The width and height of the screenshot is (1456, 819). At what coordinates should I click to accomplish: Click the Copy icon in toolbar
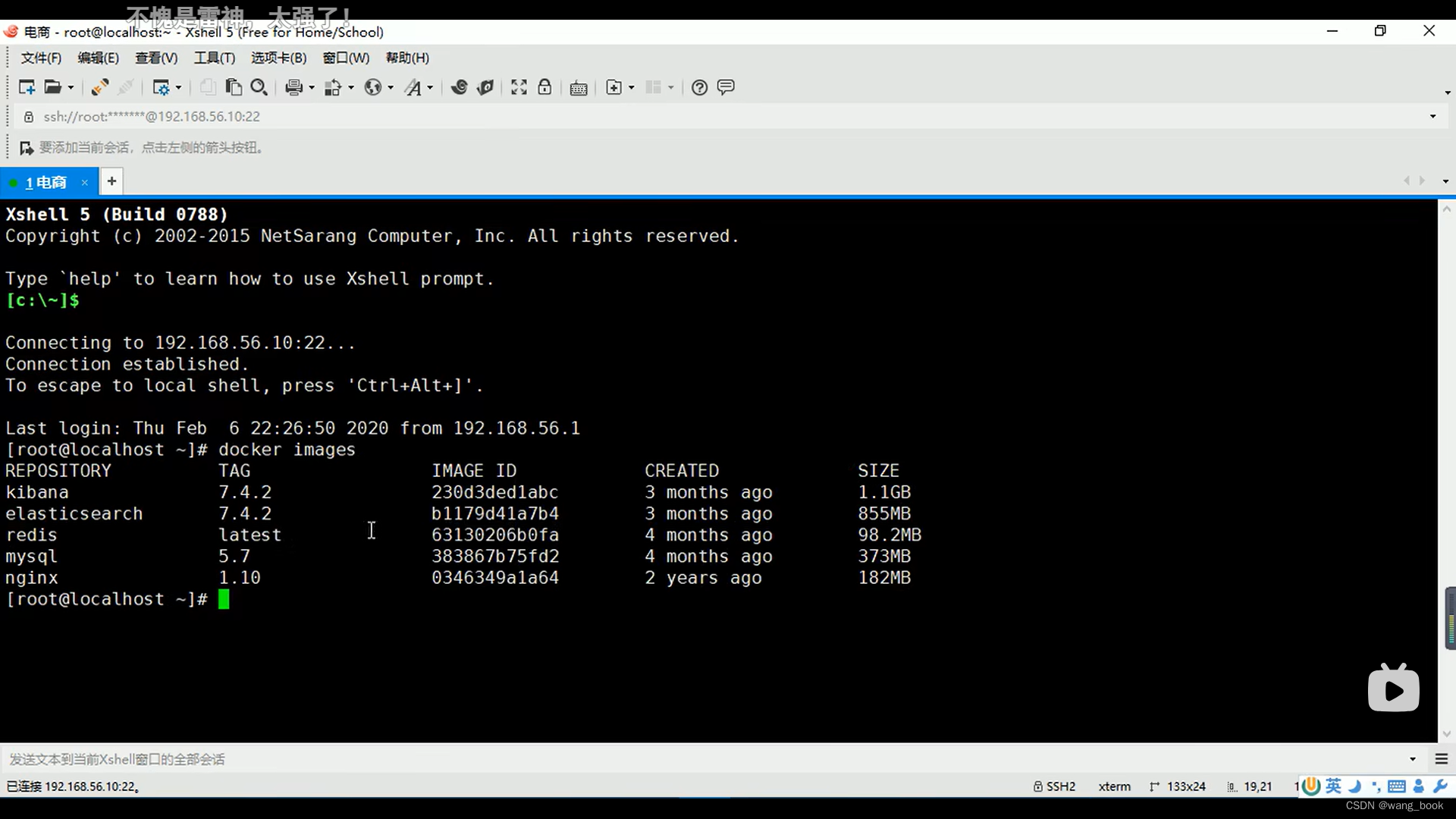click(x=207, y=87)
